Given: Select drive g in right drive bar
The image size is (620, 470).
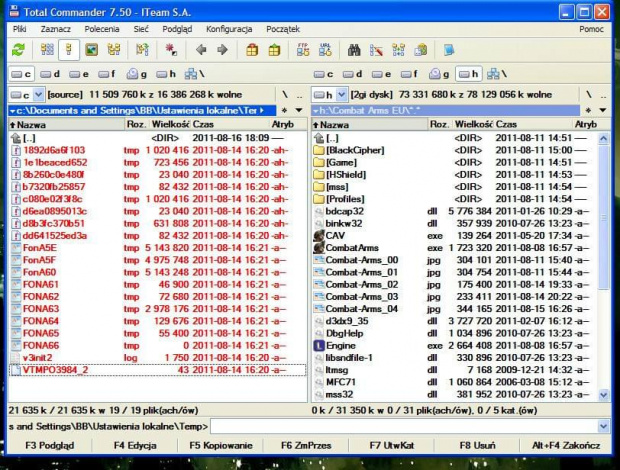Looking at the screenshot, I should pyautogui.click(x=439, y=74).
